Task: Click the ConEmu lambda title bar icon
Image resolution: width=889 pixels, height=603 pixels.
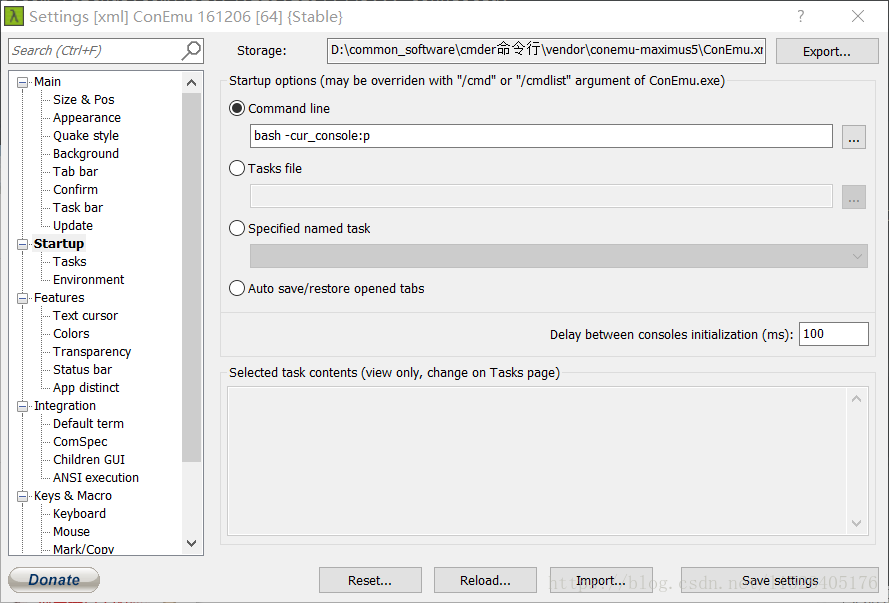Action: (14, 16)
